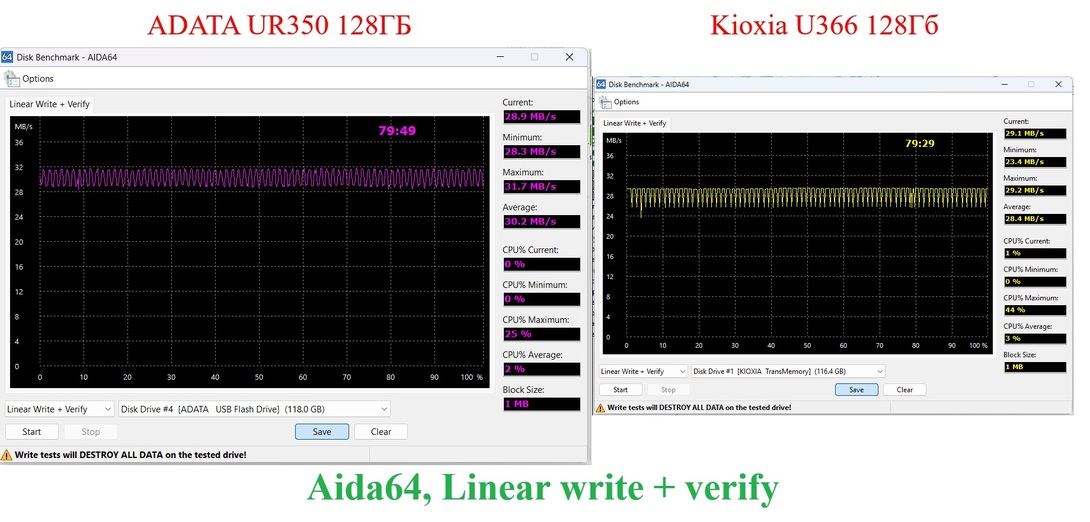This screenshot has height=522, width=1090.
Task: Click Maximum value 31.7 MB/s in ADATA window
Action: (x=542, y=186)
